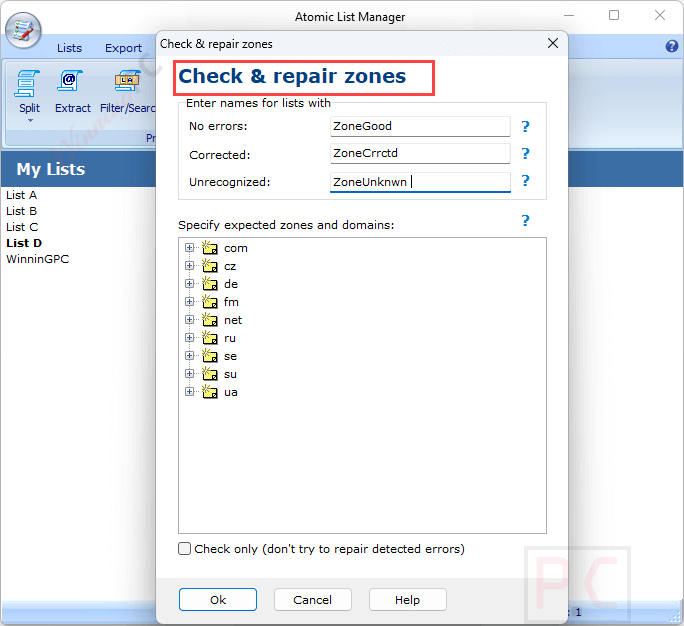This screenshot has width=684, height=626.
Task: Enable the Check only checkbox
Action: pyautogui.click(x=185, y=549)
